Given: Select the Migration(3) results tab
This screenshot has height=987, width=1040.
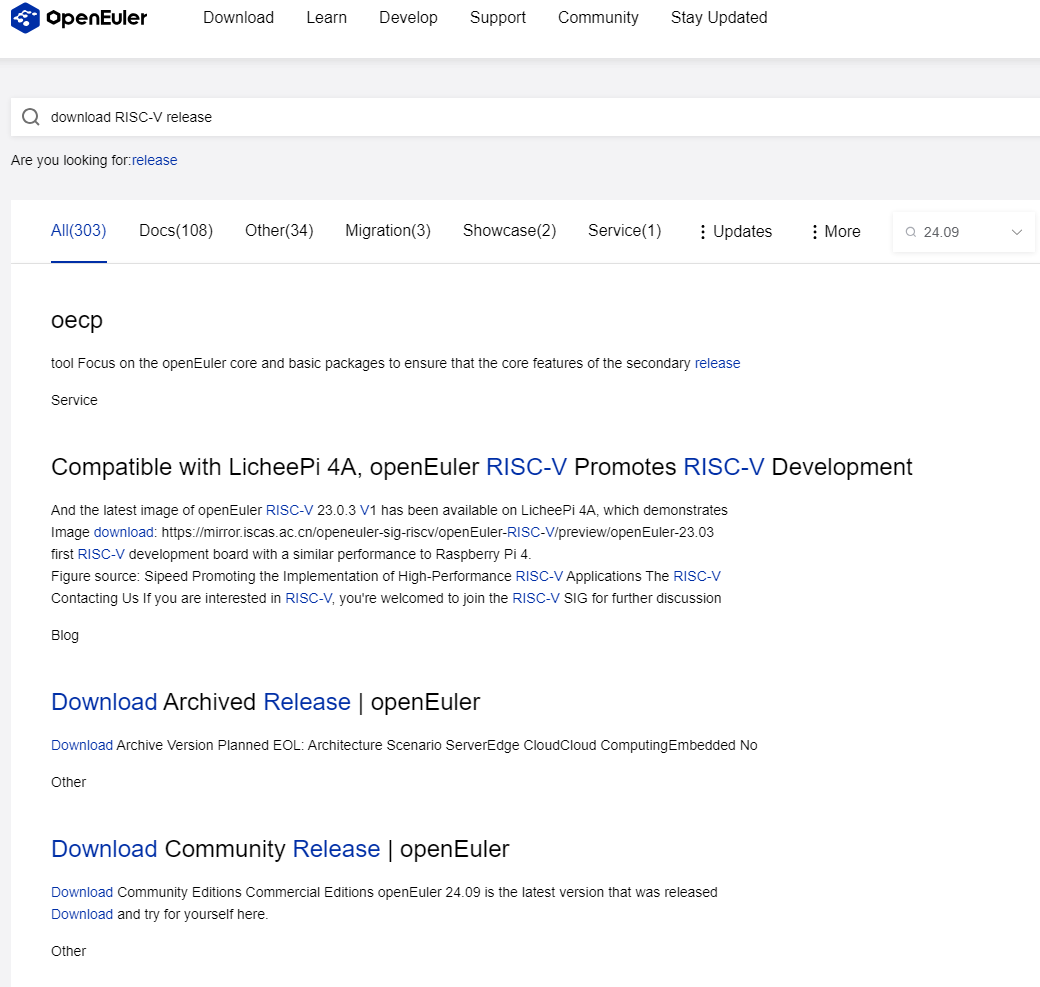Looking at the screenshot, I should point(388,231).
